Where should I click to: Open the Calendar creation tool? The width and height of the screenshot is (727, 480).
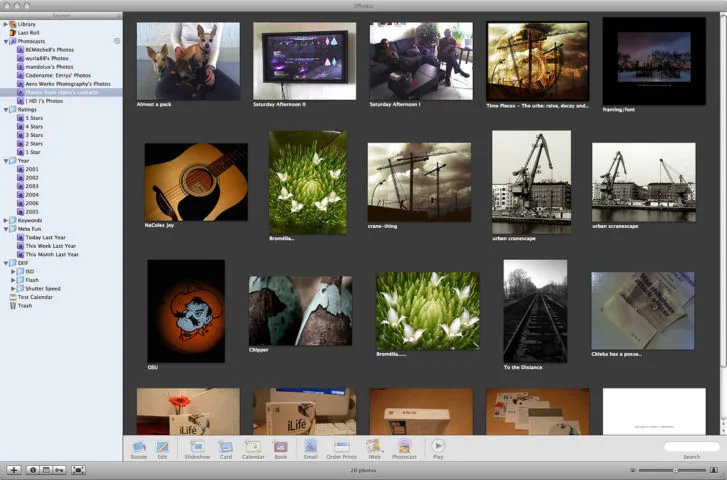coord(253,447)
